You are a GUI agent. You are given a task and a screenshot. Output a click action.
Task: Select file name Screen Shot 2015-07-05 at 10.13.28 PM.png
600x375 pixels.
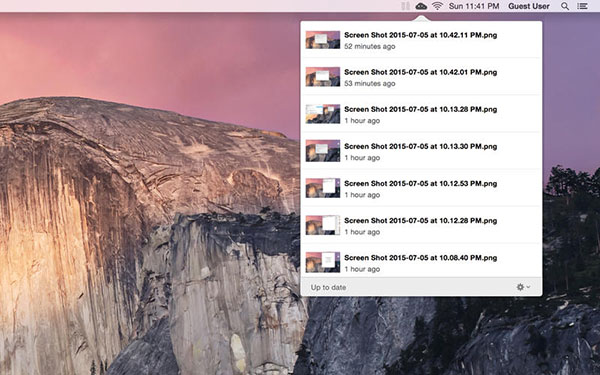[421, 109]
